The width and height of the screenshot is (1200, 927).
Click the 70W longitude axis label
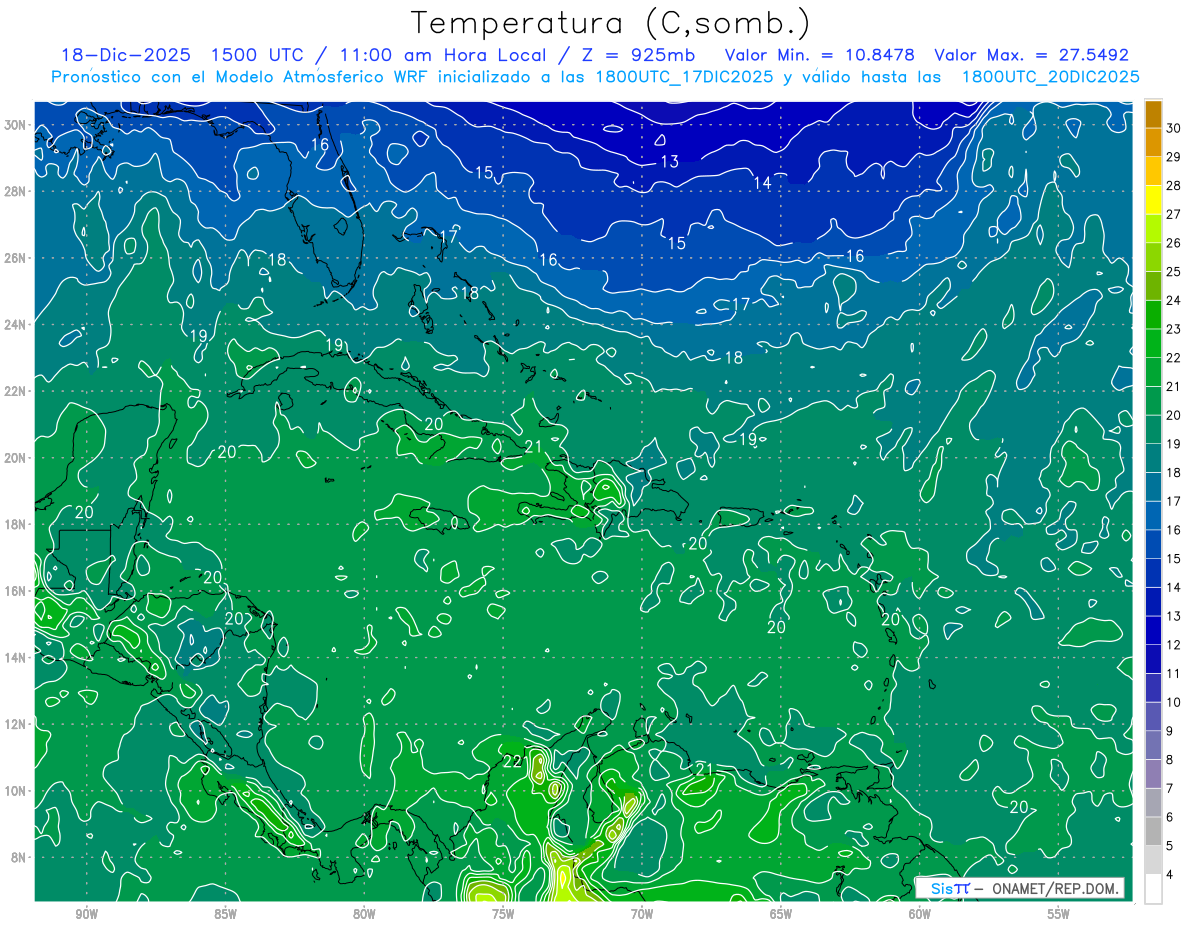point(642,914)
